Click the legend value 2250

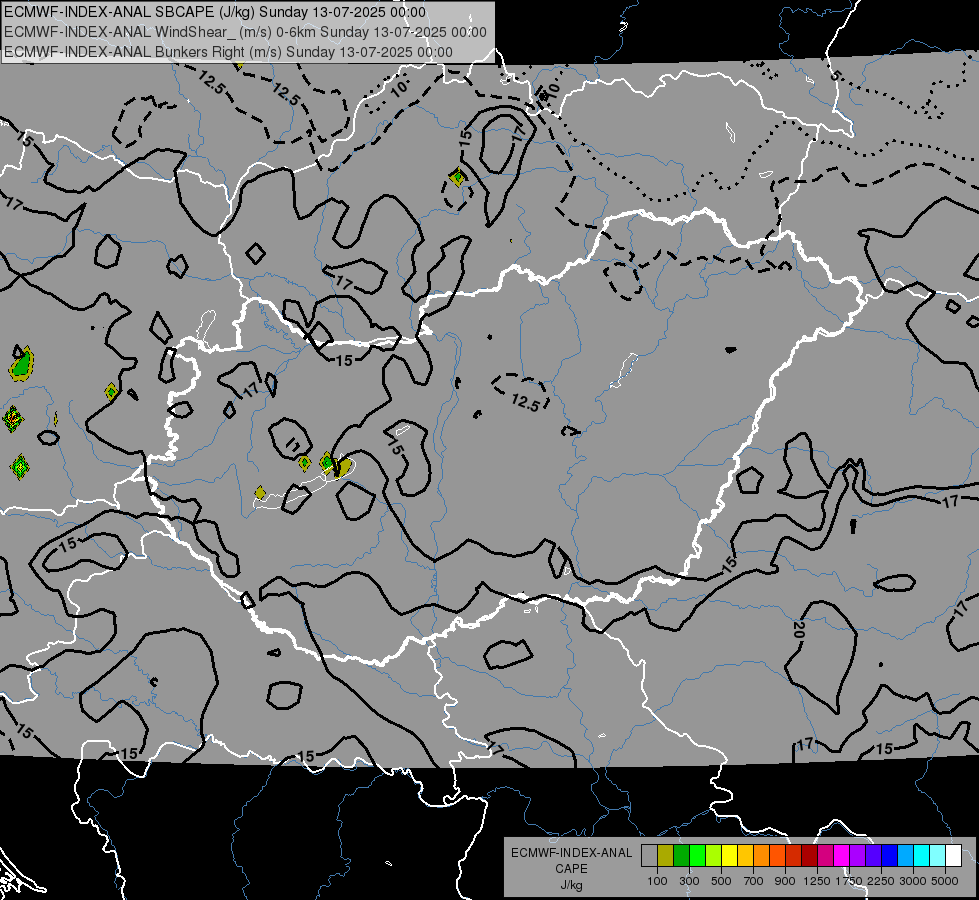[x=881, y=881]
